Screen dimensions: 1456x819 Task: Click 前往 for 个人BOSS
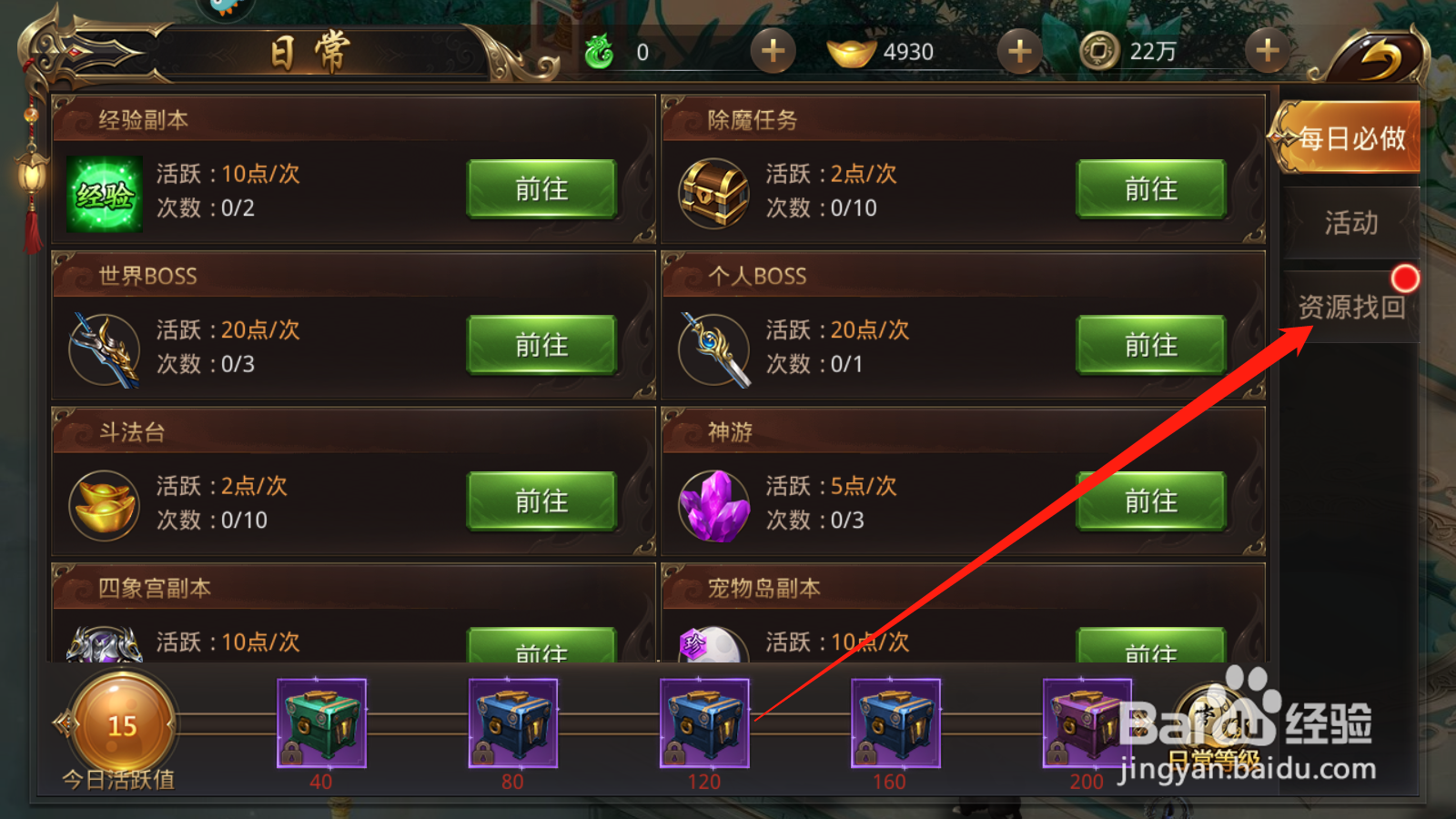click(1151, 345)
